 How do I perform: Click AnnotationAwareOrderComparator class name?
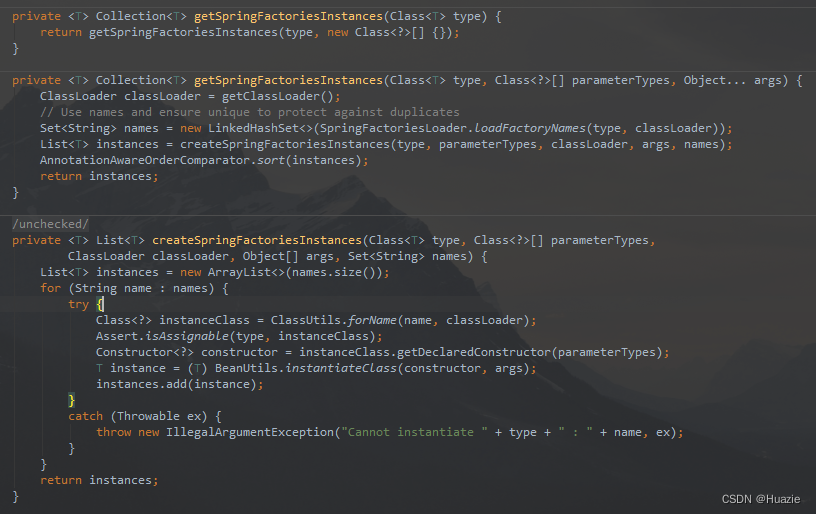(145, 160)
